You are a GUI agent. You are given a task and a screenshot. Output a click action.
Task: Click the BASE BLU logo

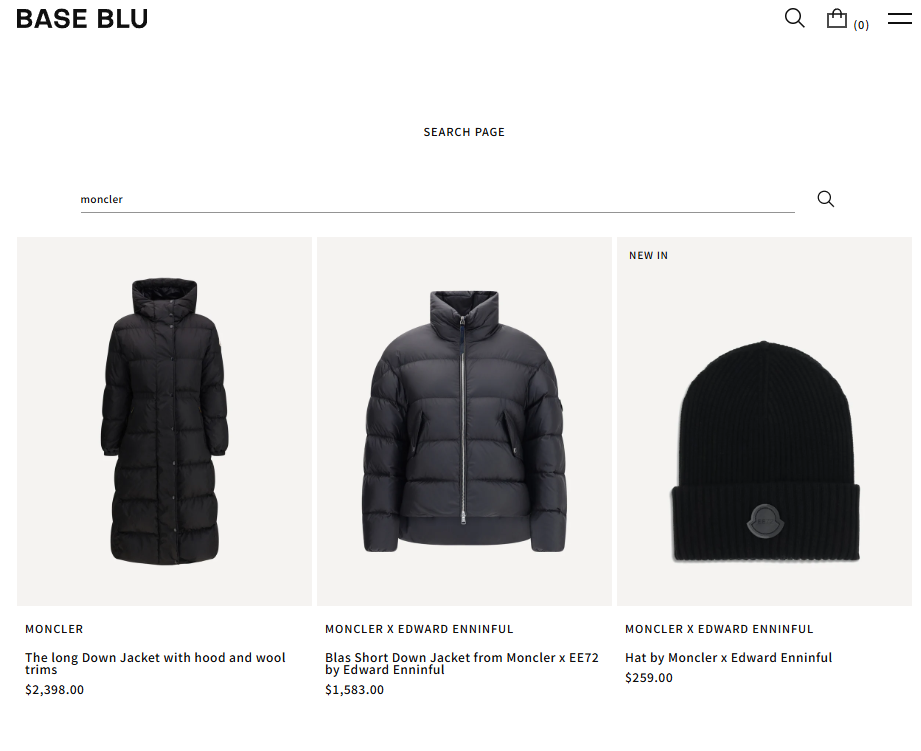point(82,19)
